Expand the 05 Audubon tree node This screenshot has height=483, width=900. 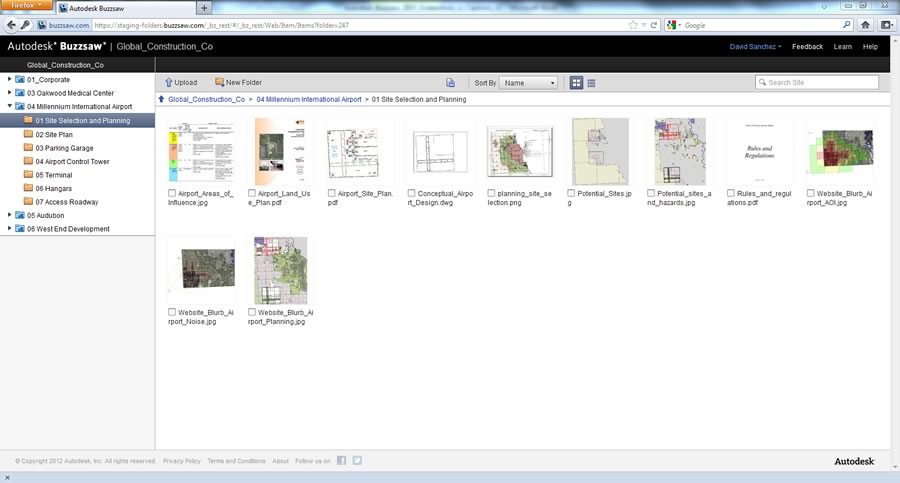pos(9,215)
